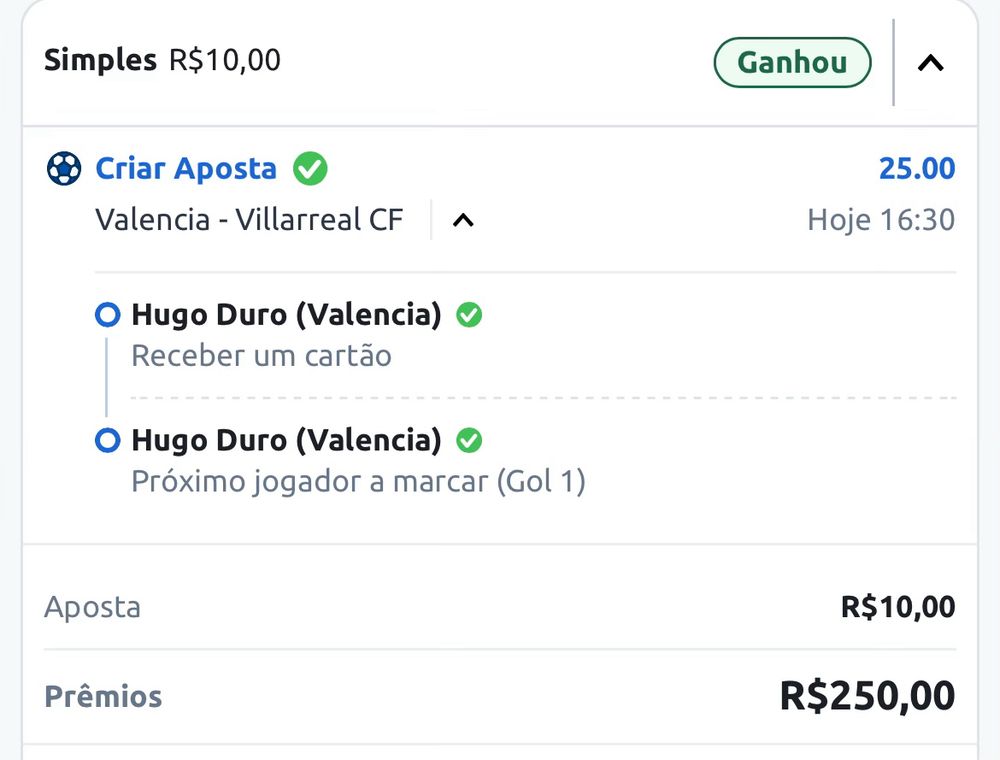This screenshot has width=1000, height=760.
Task: Click the Receber um cartão selection text
Action: [261, 356]
